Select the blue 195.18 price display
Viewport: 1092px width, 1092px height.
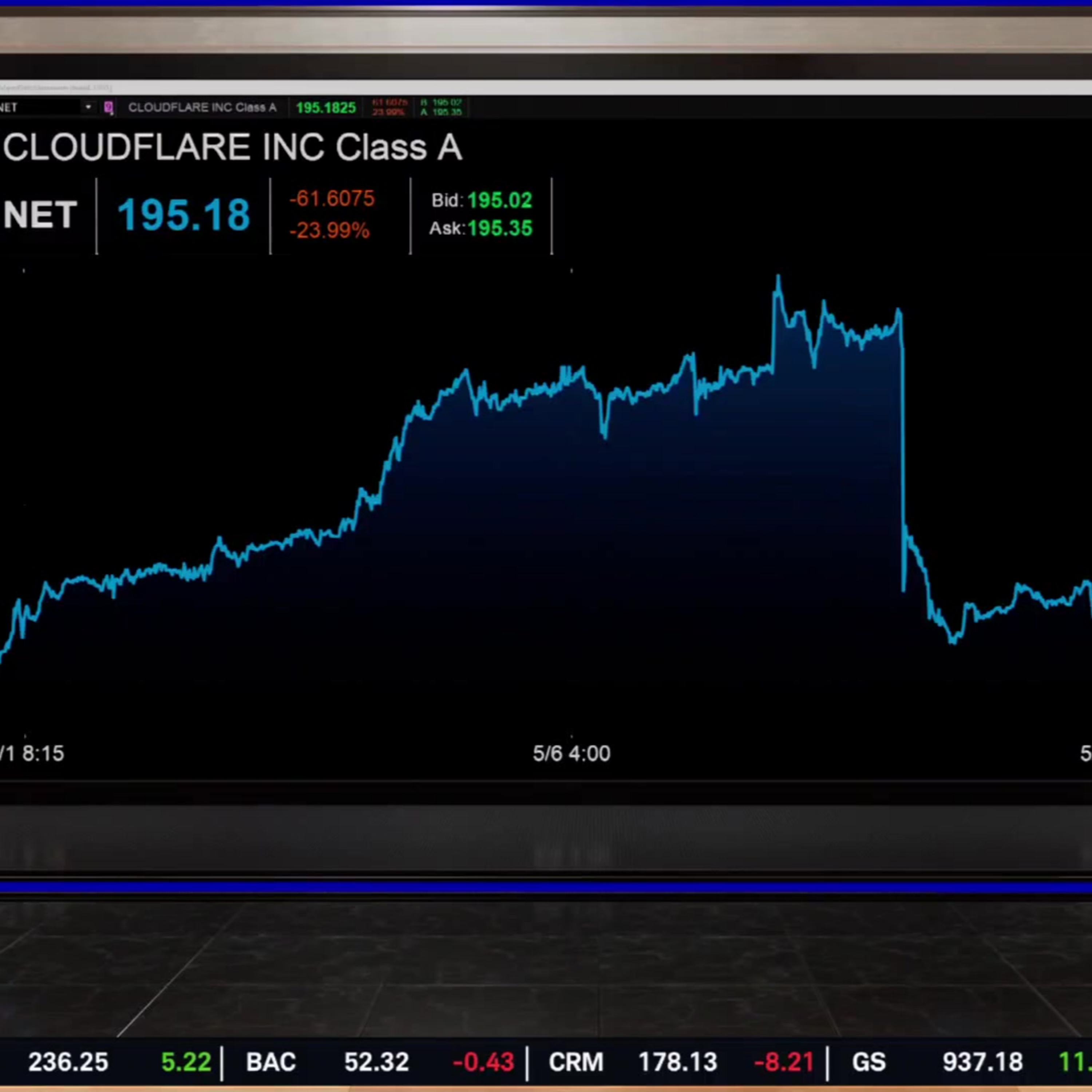(x=184, y=215)
